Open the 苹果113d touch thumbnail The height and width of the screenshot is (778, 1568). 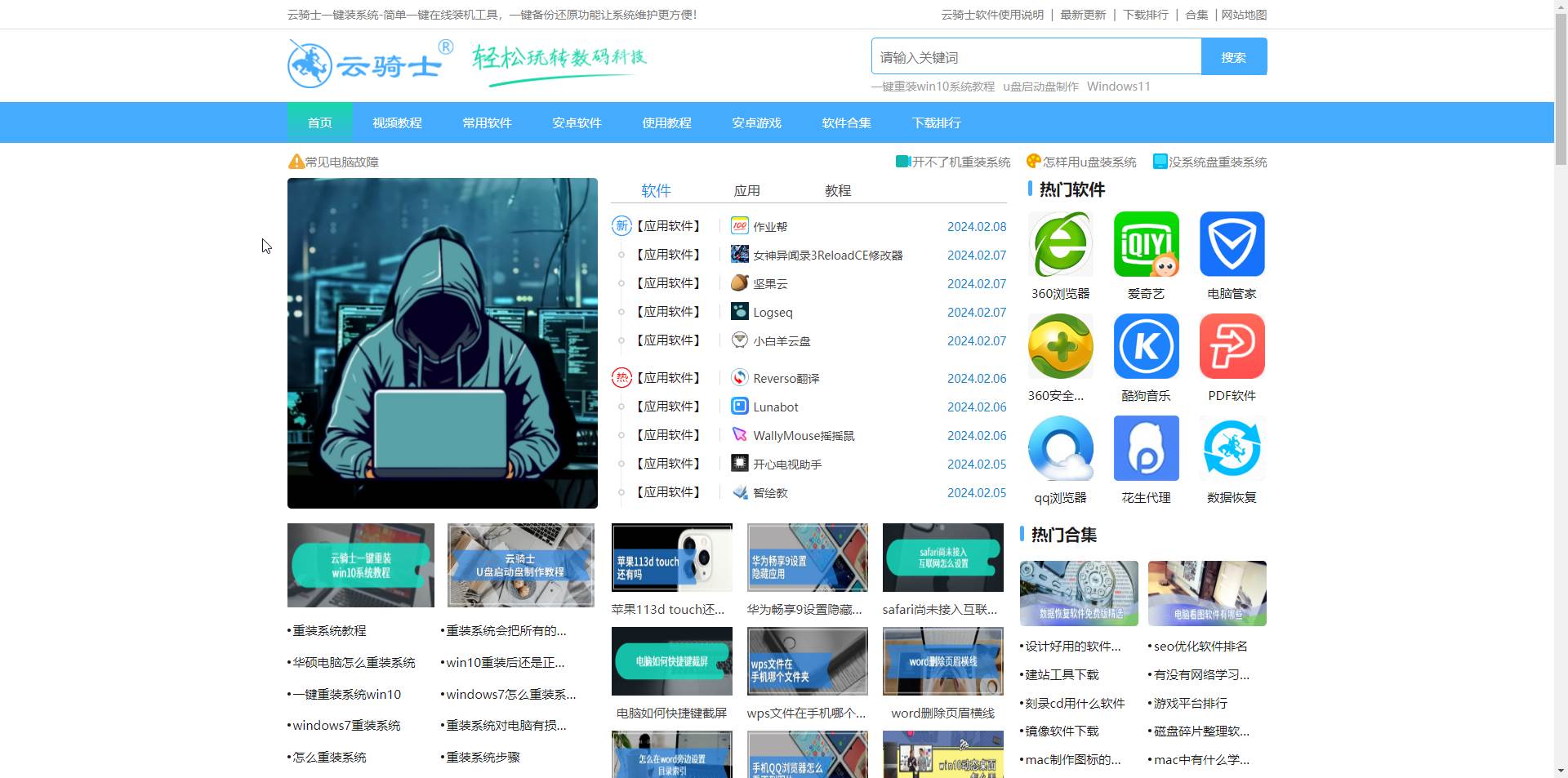(x=672, y=558)
